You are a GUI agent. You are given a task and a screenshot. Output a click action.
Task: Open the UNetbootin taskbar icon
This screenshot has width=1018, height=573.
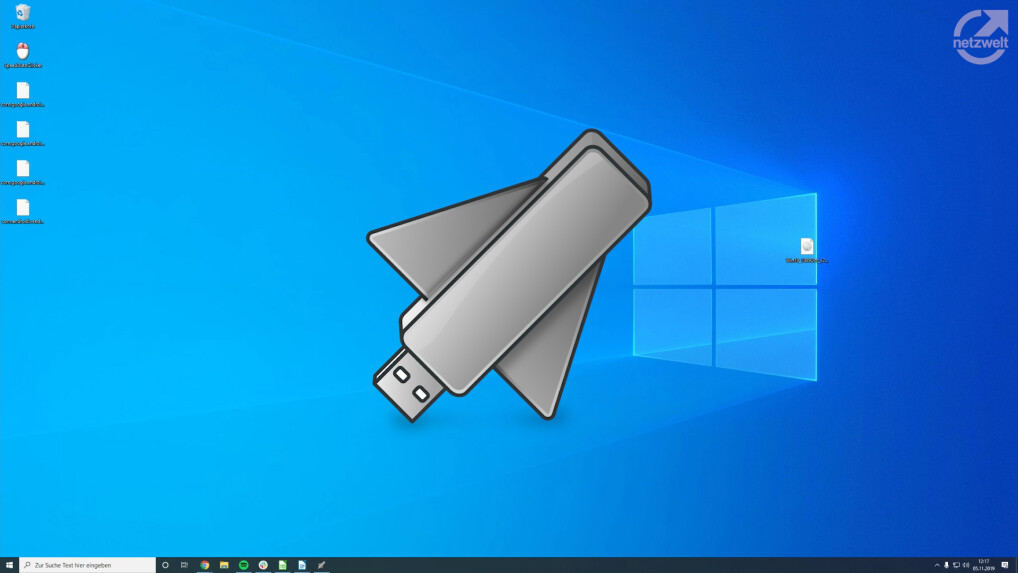(321, 565)
